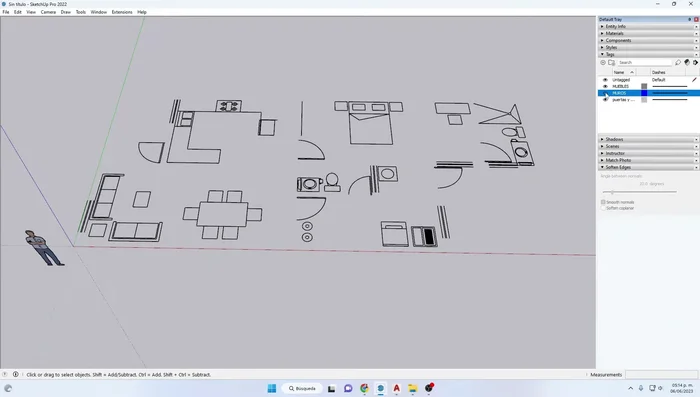Click the pencil icon on the Untagged row

[694, 79]
